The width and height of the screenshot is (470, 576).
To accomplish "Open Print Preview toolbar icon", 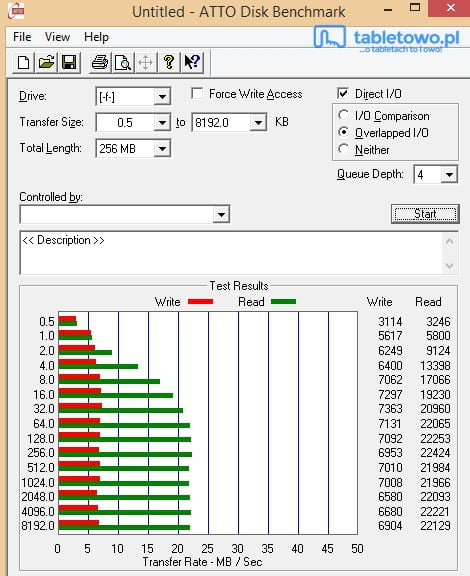I will [x=123, y=62].
